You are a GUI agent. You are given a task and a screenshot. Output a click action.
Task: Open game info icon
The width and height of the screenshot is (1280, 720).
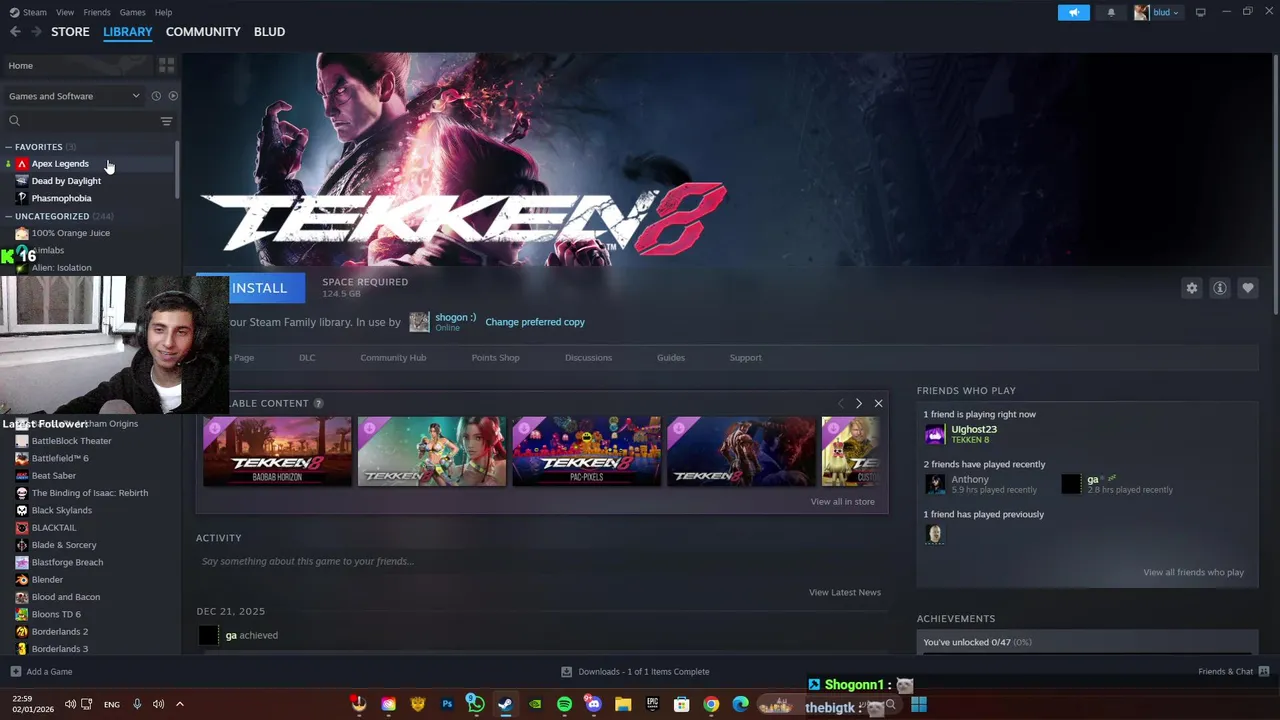1220,288
